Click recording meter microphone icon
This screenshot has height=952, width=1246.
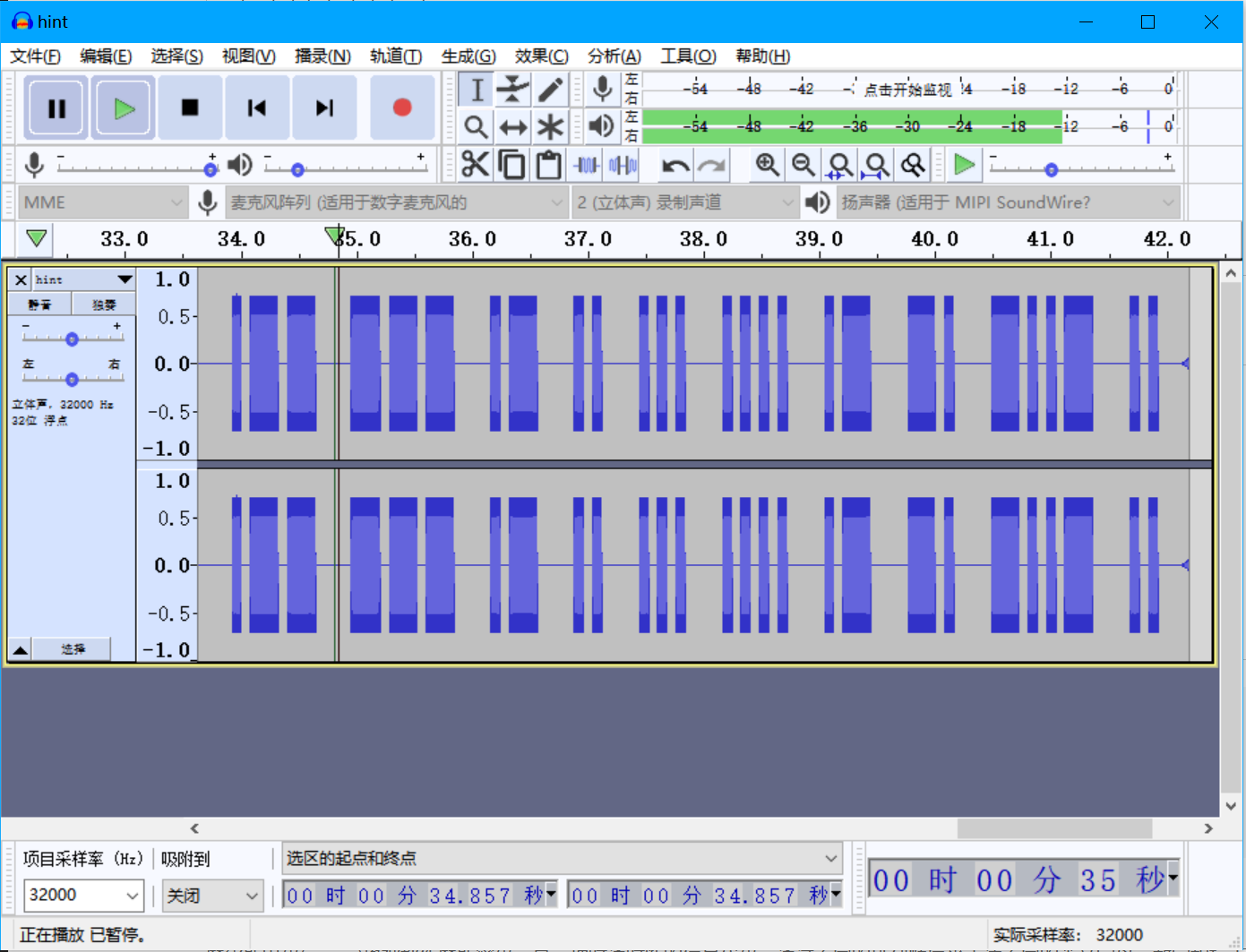click(x=603, y=89)
